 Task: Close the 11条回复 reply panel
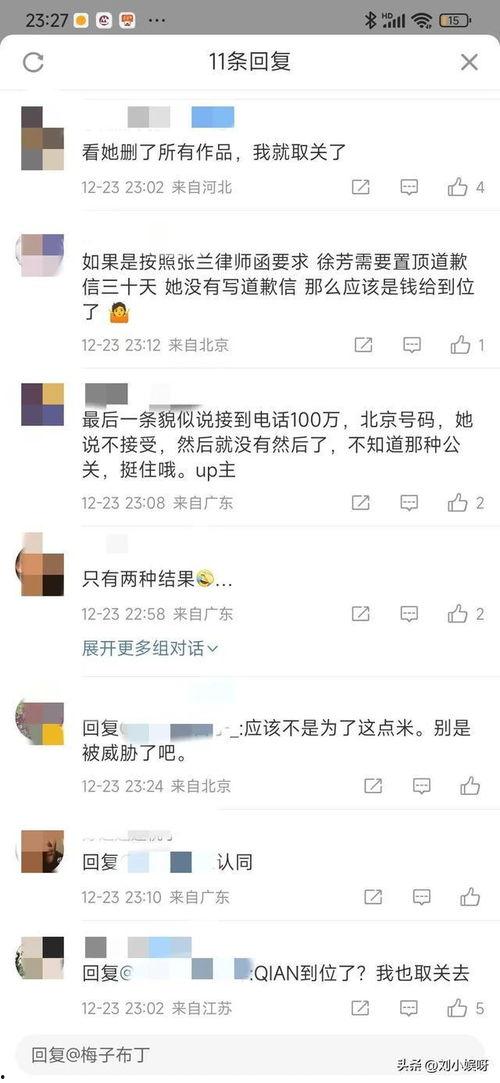click(x=469, y=62)
